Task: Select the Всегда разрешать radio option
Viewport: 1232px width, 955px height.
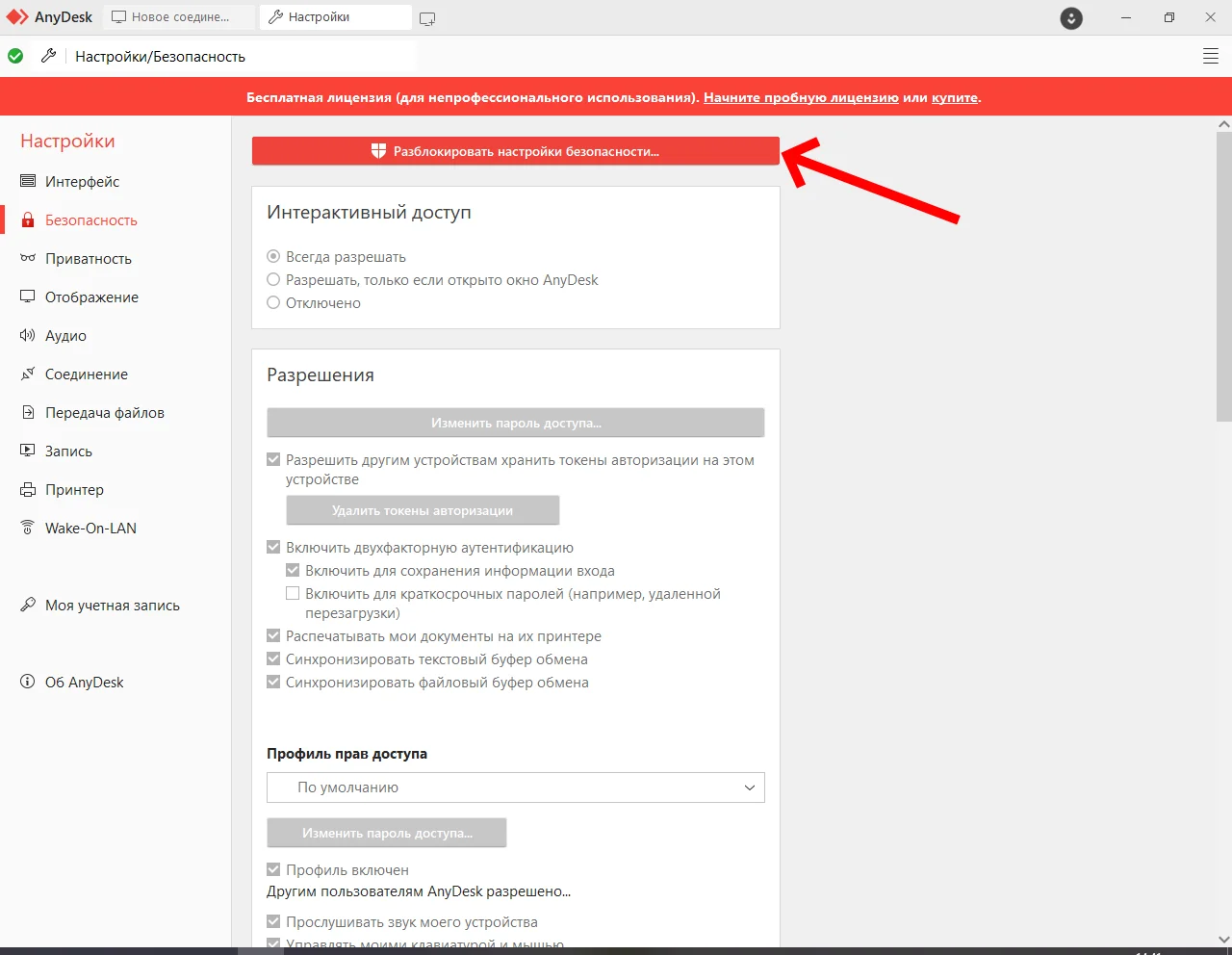Action: (x=273, y=257)
